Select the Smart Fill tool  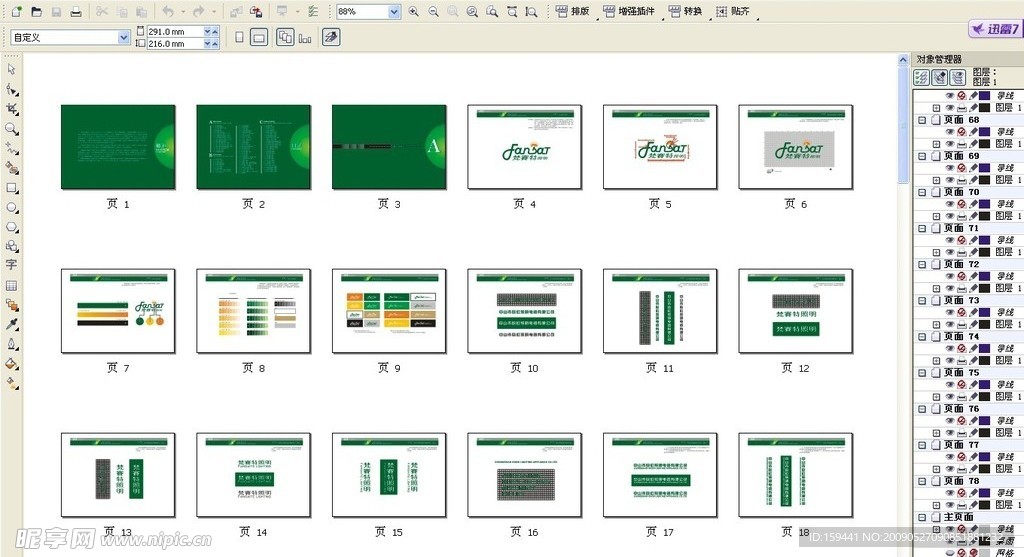pyautogui.click(x=12, y=168)
